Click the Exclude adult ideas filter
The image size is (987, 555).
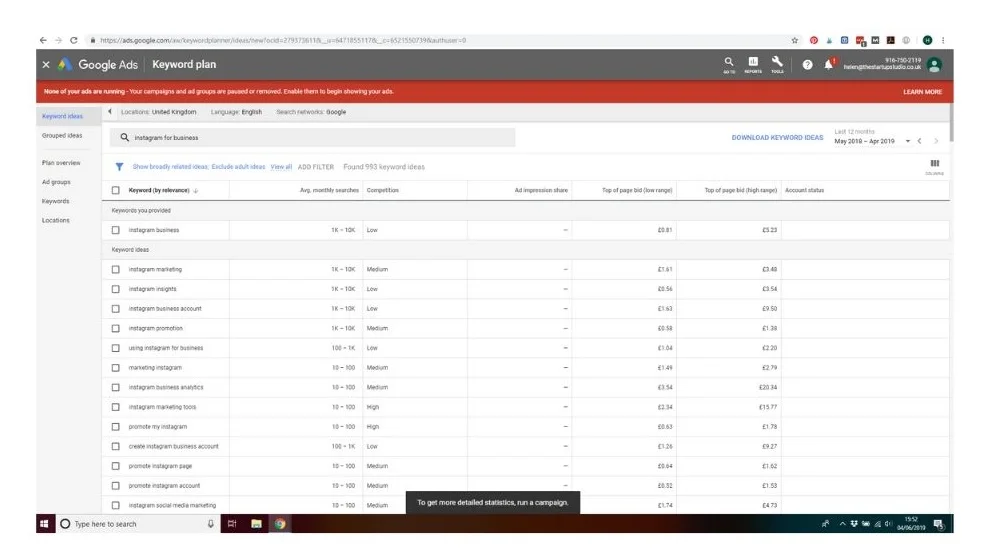pos(238,167)
